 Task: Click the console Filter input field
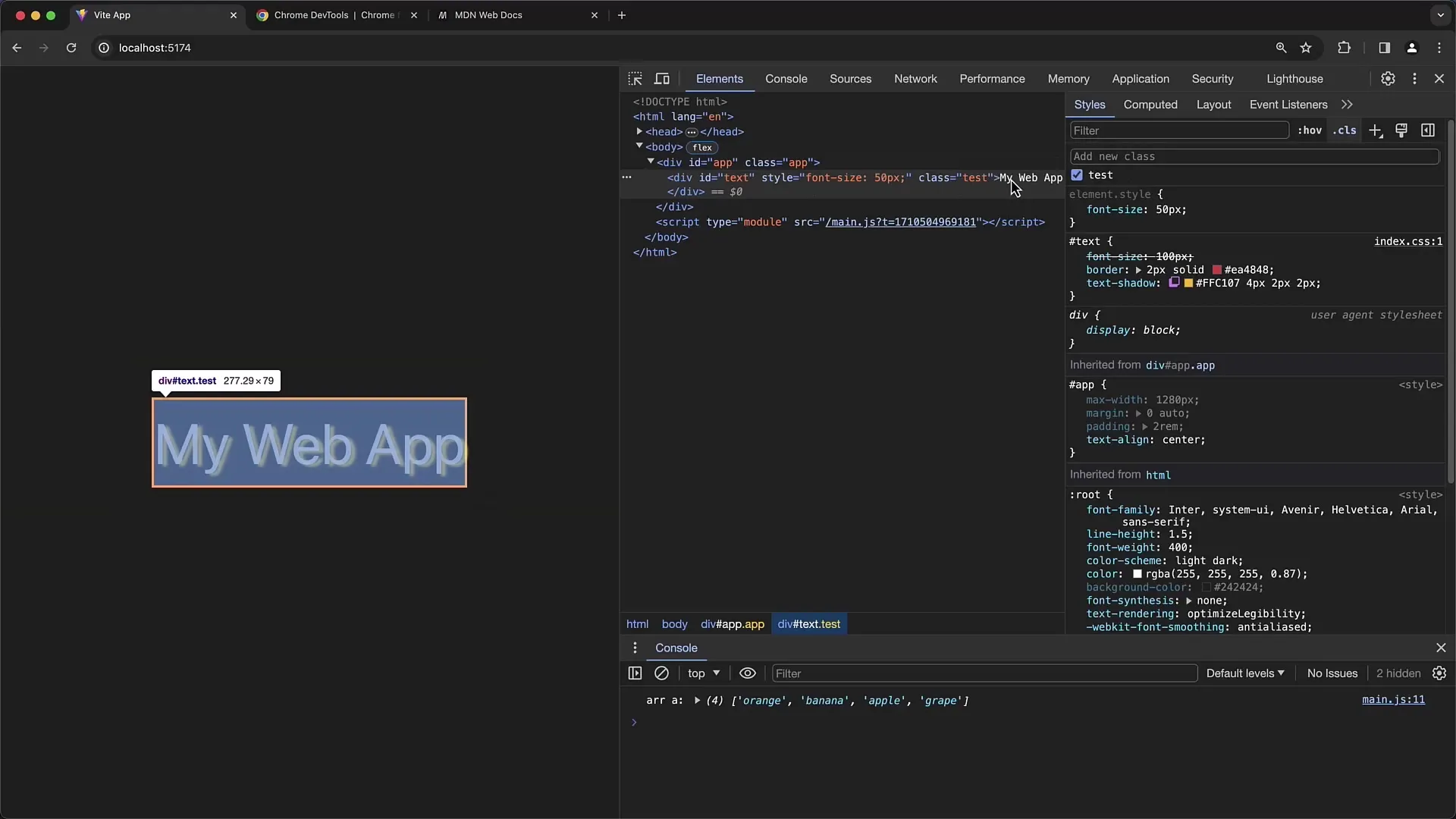click(x=982, y=672)
